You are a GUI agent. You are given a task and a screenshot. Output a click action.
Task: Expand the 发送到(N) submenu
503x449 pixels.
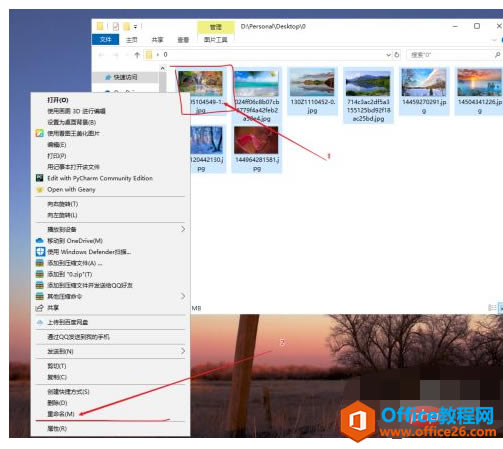click(x=183, y=351)
